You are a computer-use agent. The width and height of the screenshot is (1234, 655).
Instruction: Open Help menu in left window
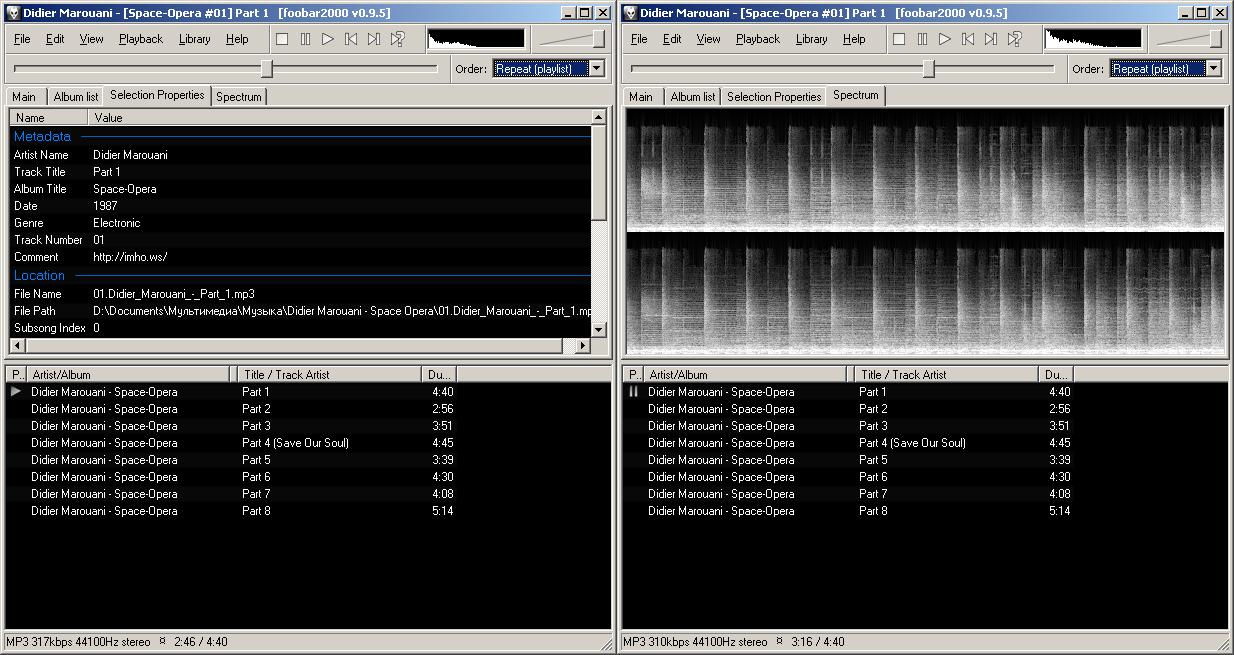click(237, 39)
